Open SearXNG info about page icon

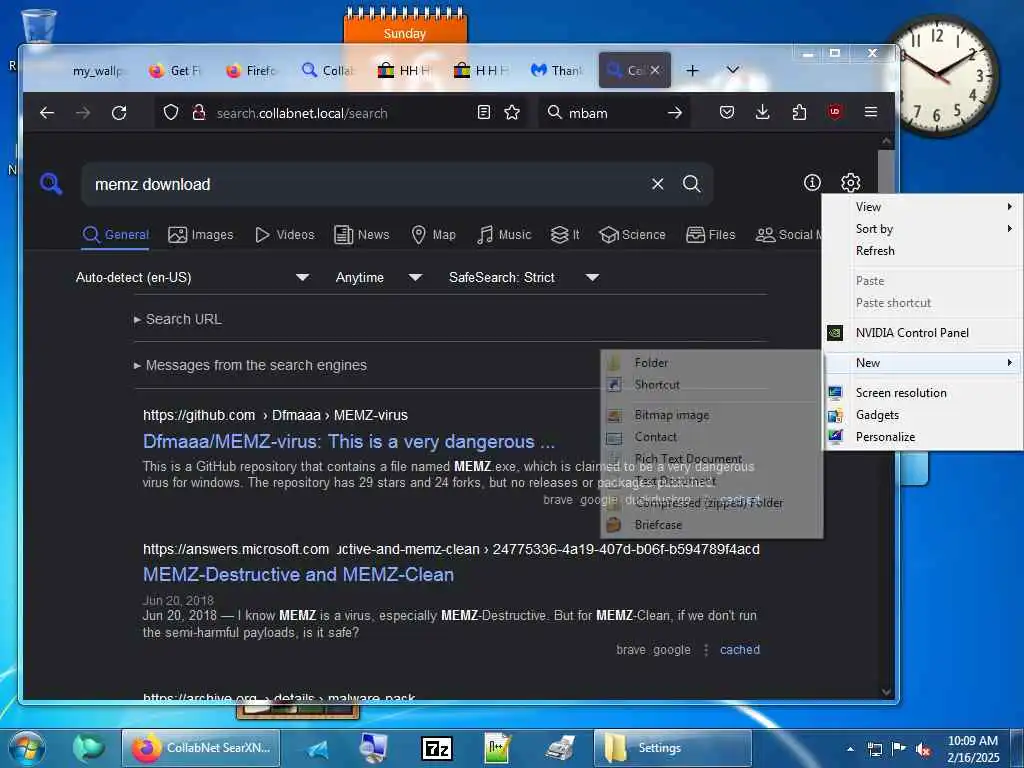(x=812, y=183)
